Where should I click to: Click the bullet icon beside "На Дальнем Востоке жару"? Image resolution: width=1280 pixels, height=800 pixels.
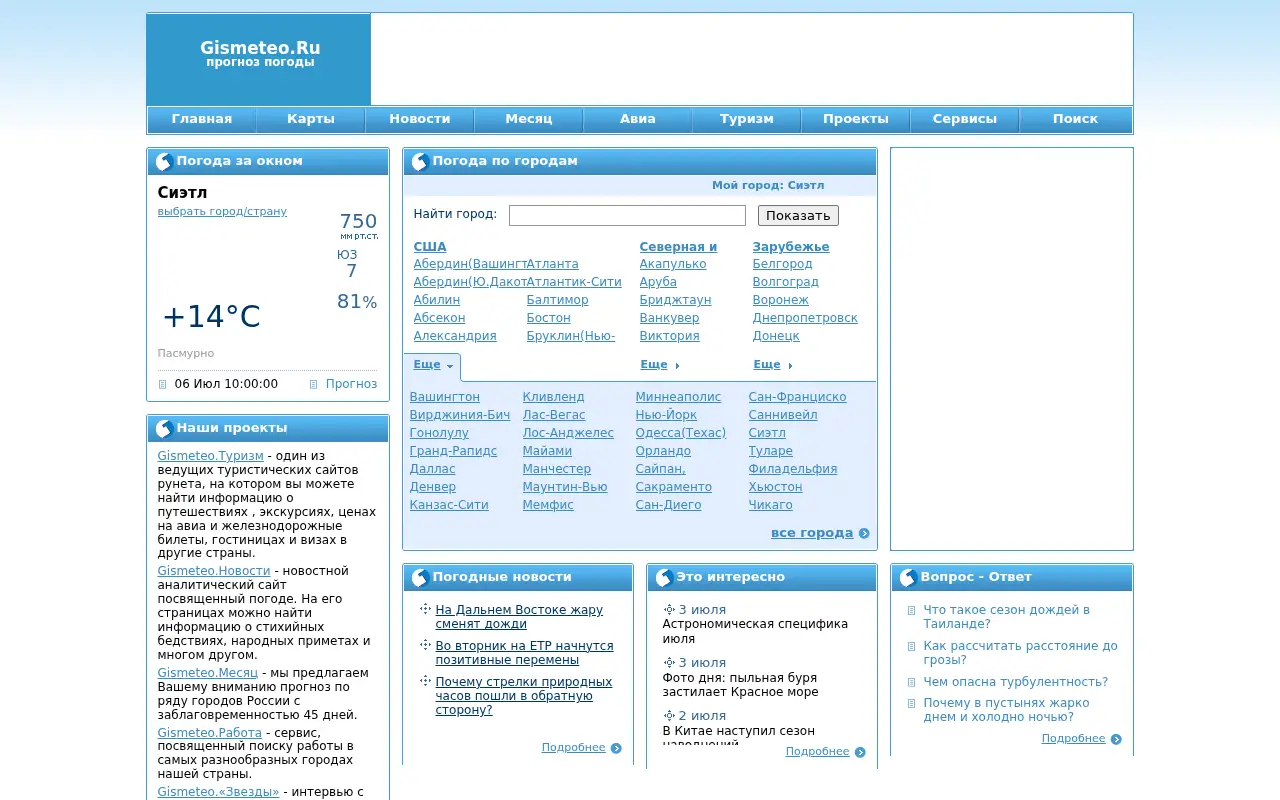tap(425, 609)
